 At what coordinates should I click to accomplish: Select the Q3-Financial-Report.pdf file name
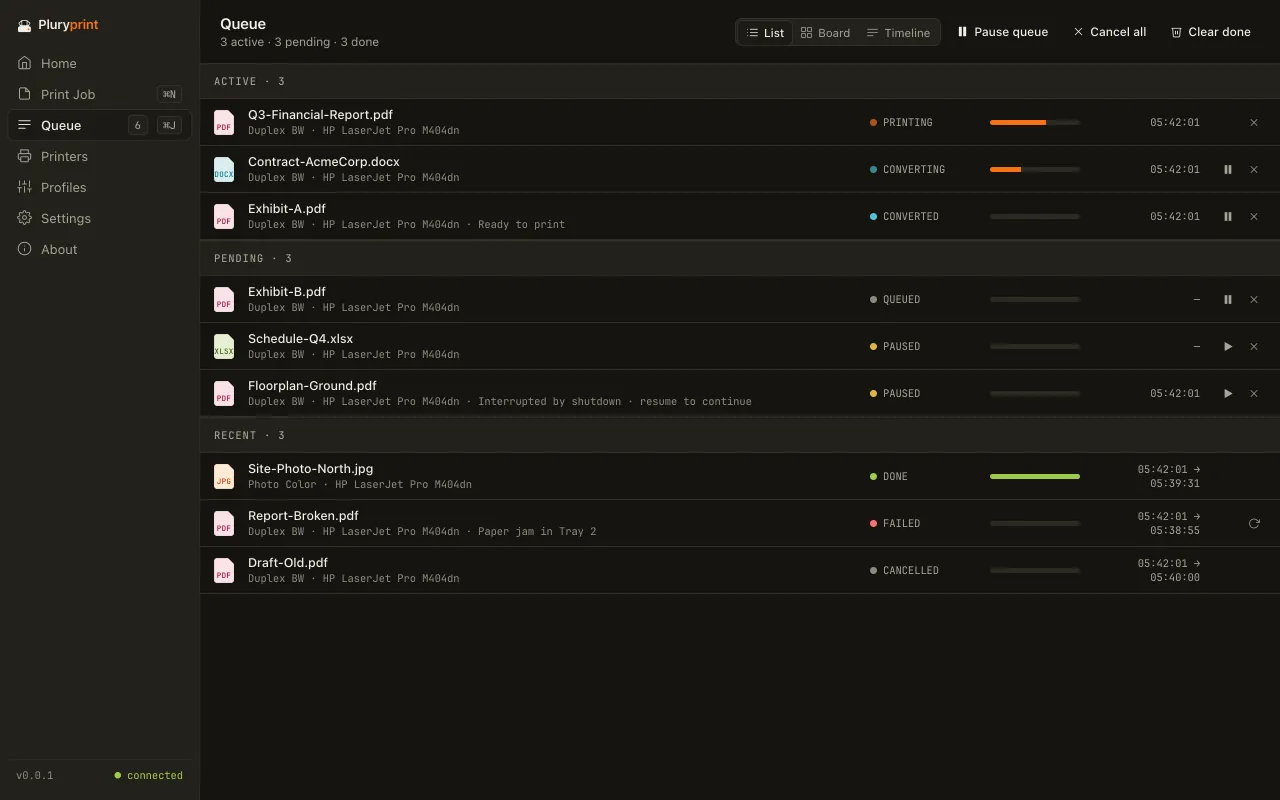coord(320,114)
